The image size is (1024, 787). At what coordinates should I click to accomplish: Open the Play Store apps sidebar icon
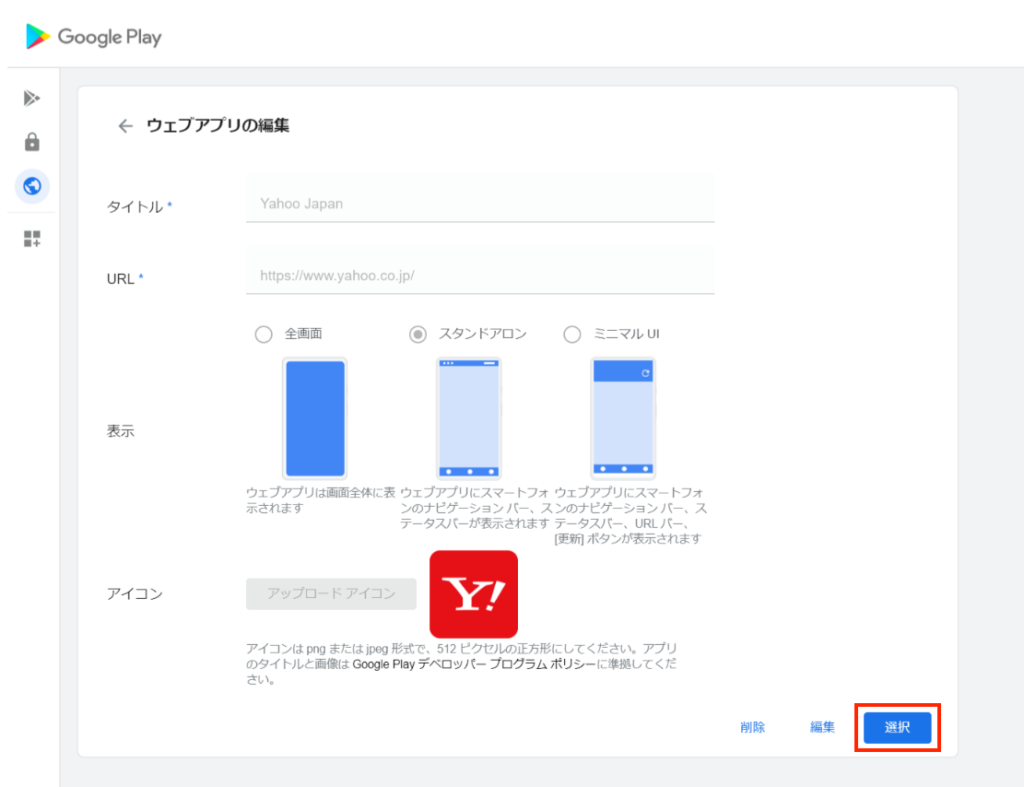(x=32, y=98)
